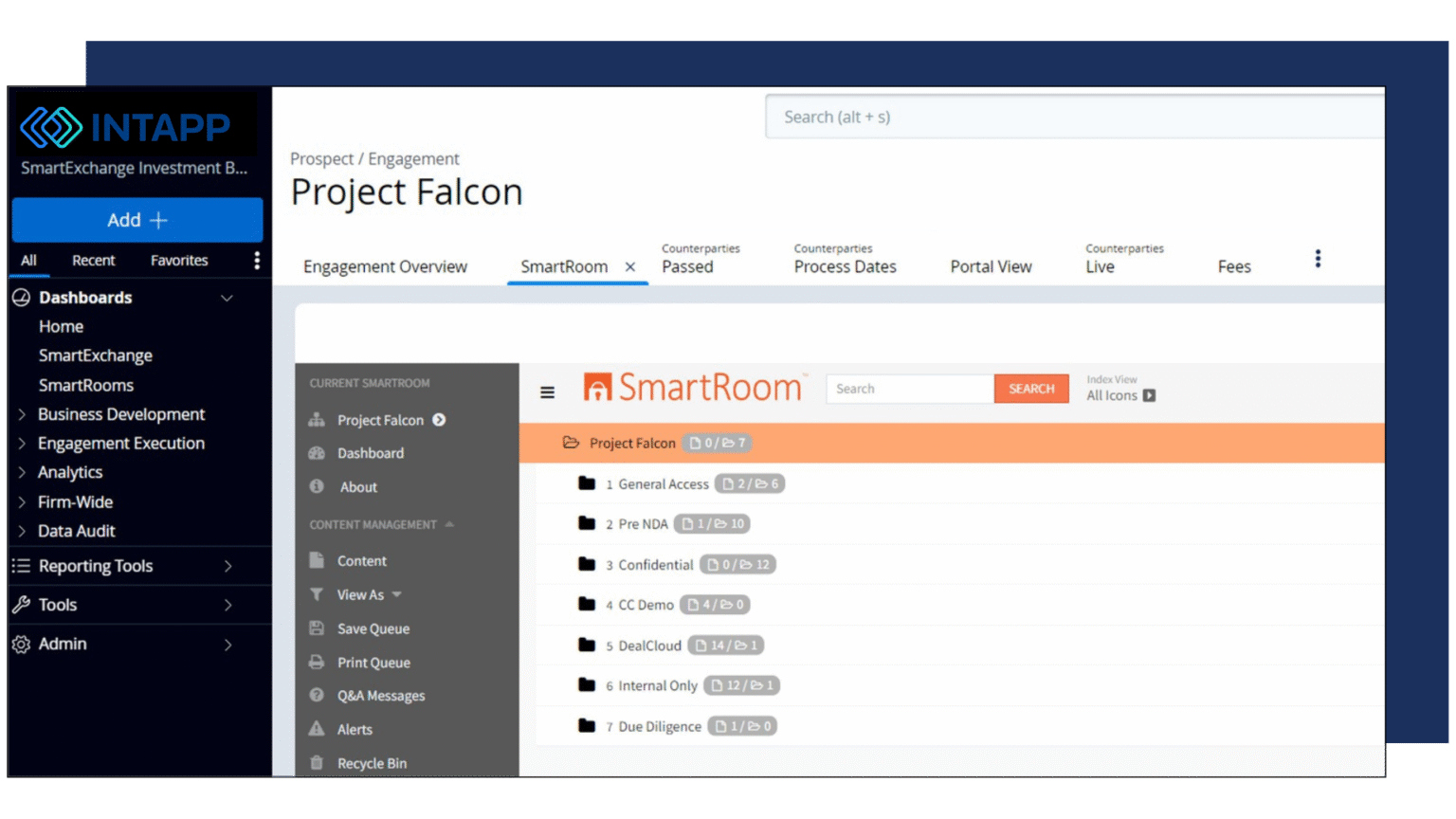Collapse the Content Management section

click(x=449, y=524)
